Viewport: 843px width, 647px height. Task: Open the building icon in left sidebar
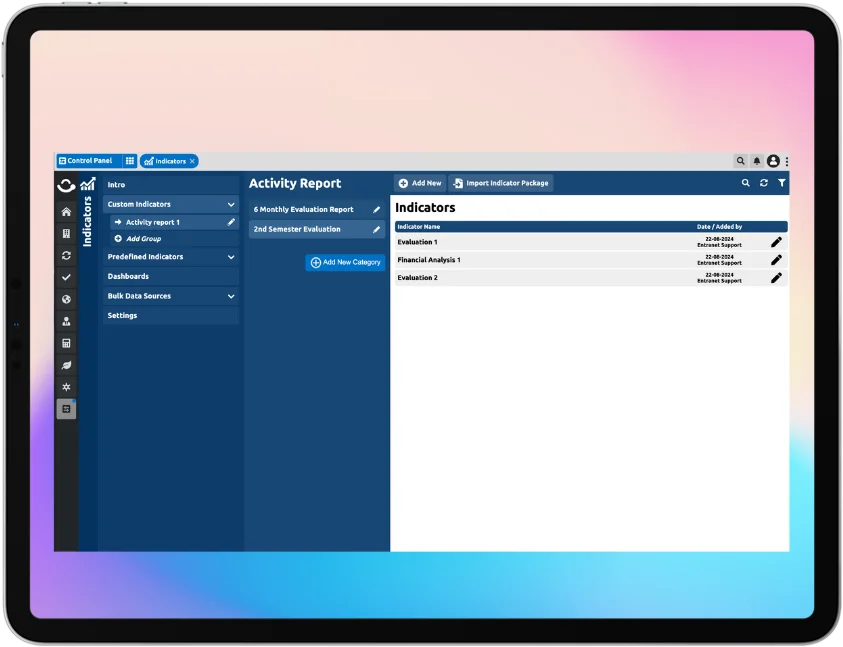click(66, 234)
